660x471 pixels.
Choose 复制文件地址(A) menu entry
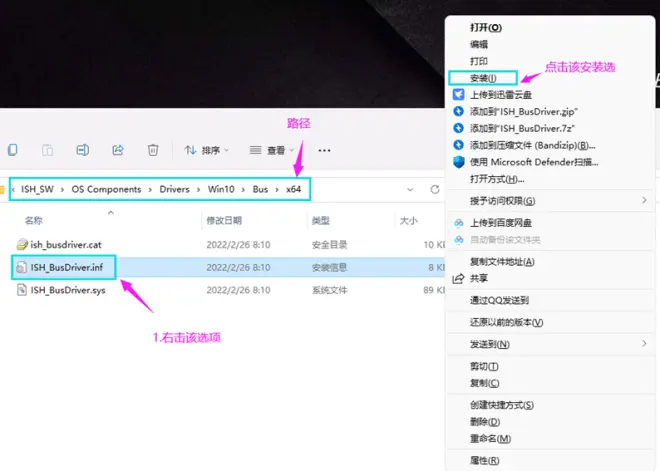point(502,261)
